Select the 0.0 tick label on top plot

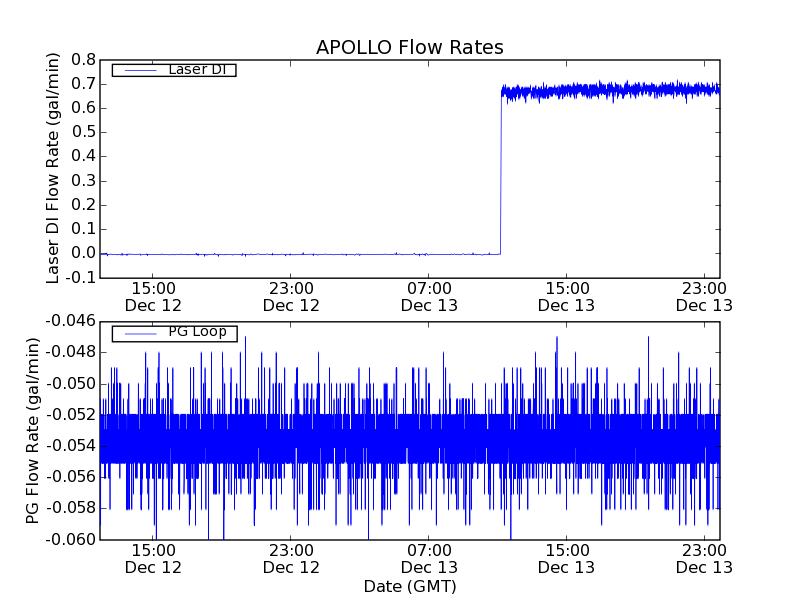pos(83,253)
